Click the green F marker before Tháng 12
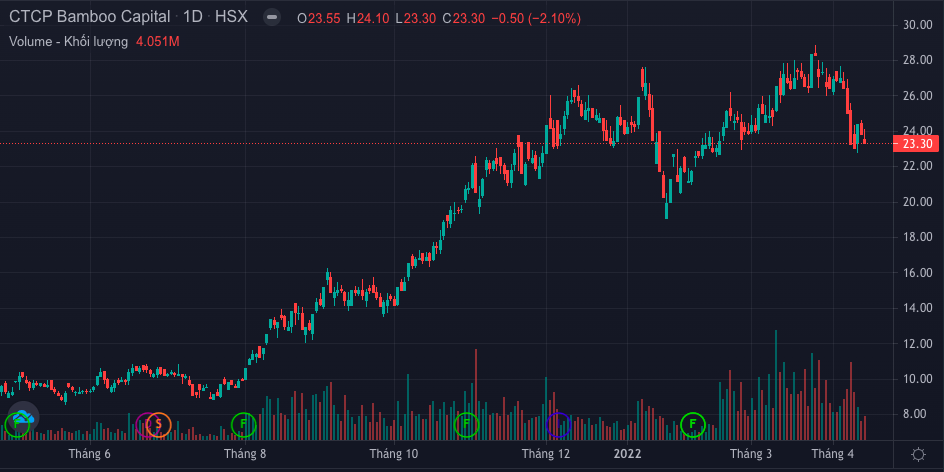The height and width of the screenshot is (472, 944). [465, 424]
